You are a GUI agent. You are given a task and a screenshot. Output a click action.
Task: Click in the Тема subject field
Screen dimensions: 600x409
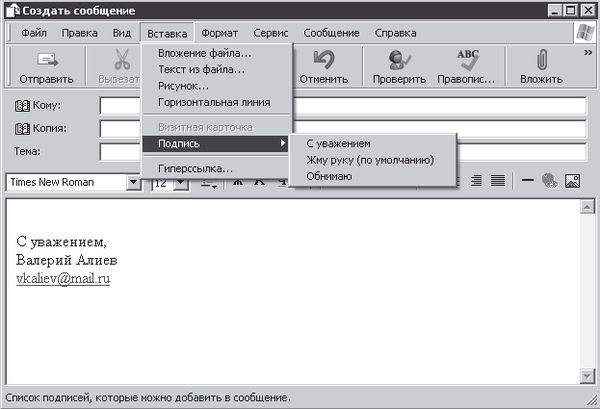click(x=340, y=152)
